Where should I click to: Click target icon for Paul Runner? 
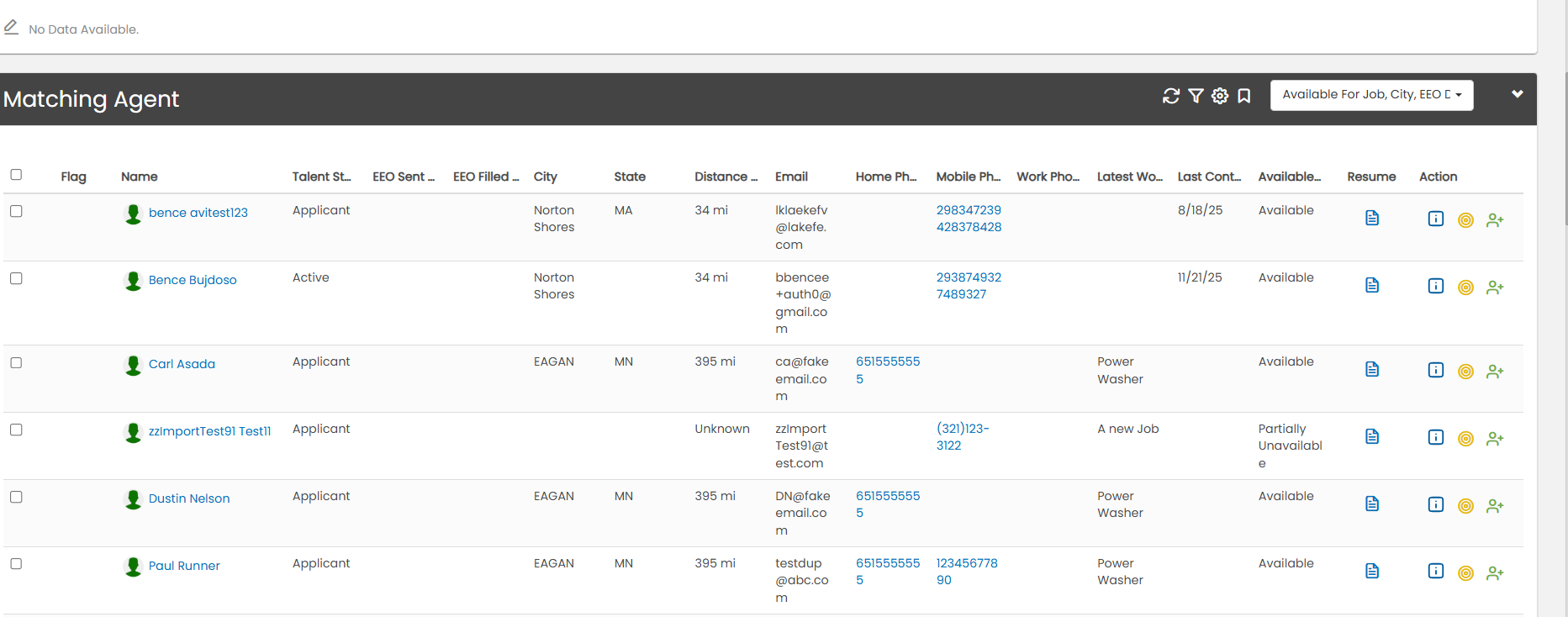pos(1465,573)
